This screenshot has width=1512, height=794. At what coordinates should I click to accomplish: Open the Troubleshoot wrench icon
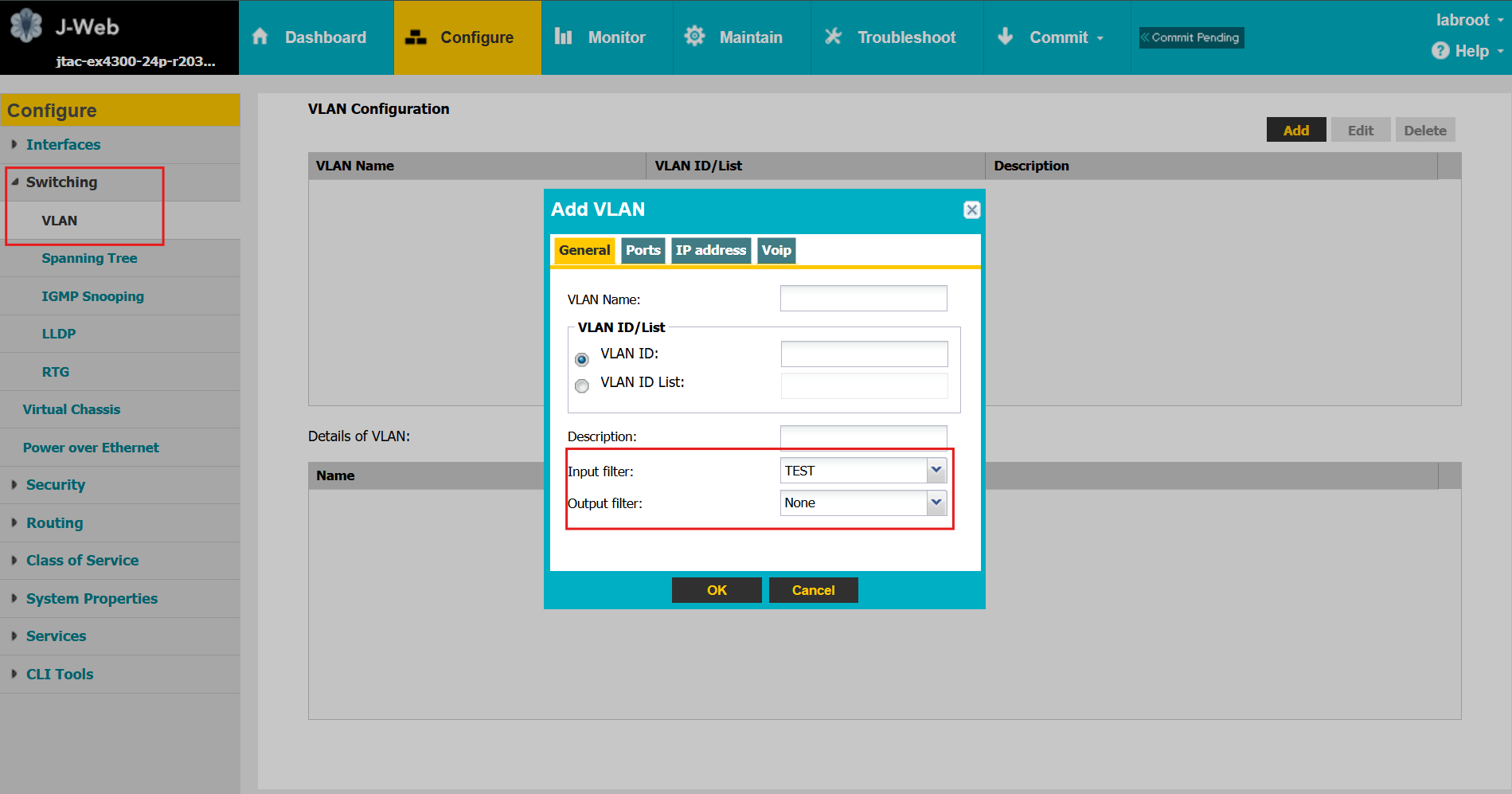tap(832, 37)
